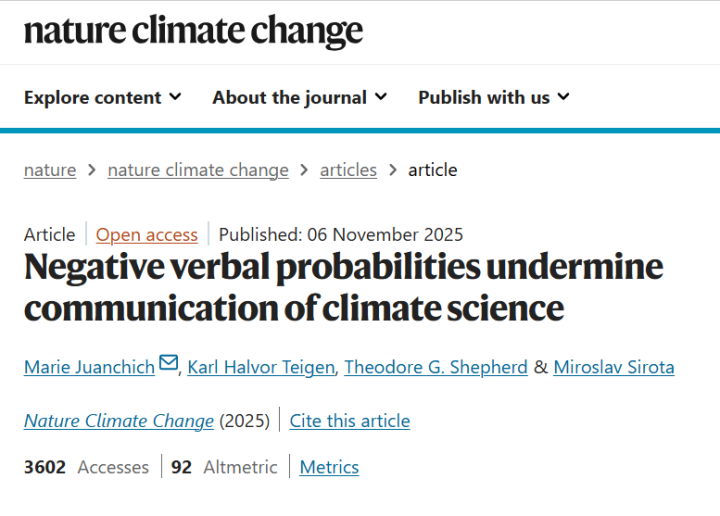Open the article Metrics page

pos(329,467)
